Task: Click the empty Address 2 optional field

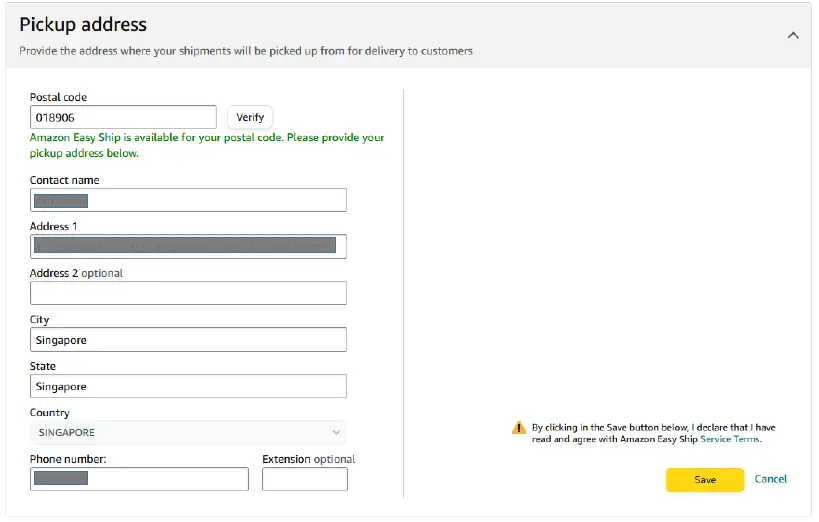Action: [x=188, y=293]
